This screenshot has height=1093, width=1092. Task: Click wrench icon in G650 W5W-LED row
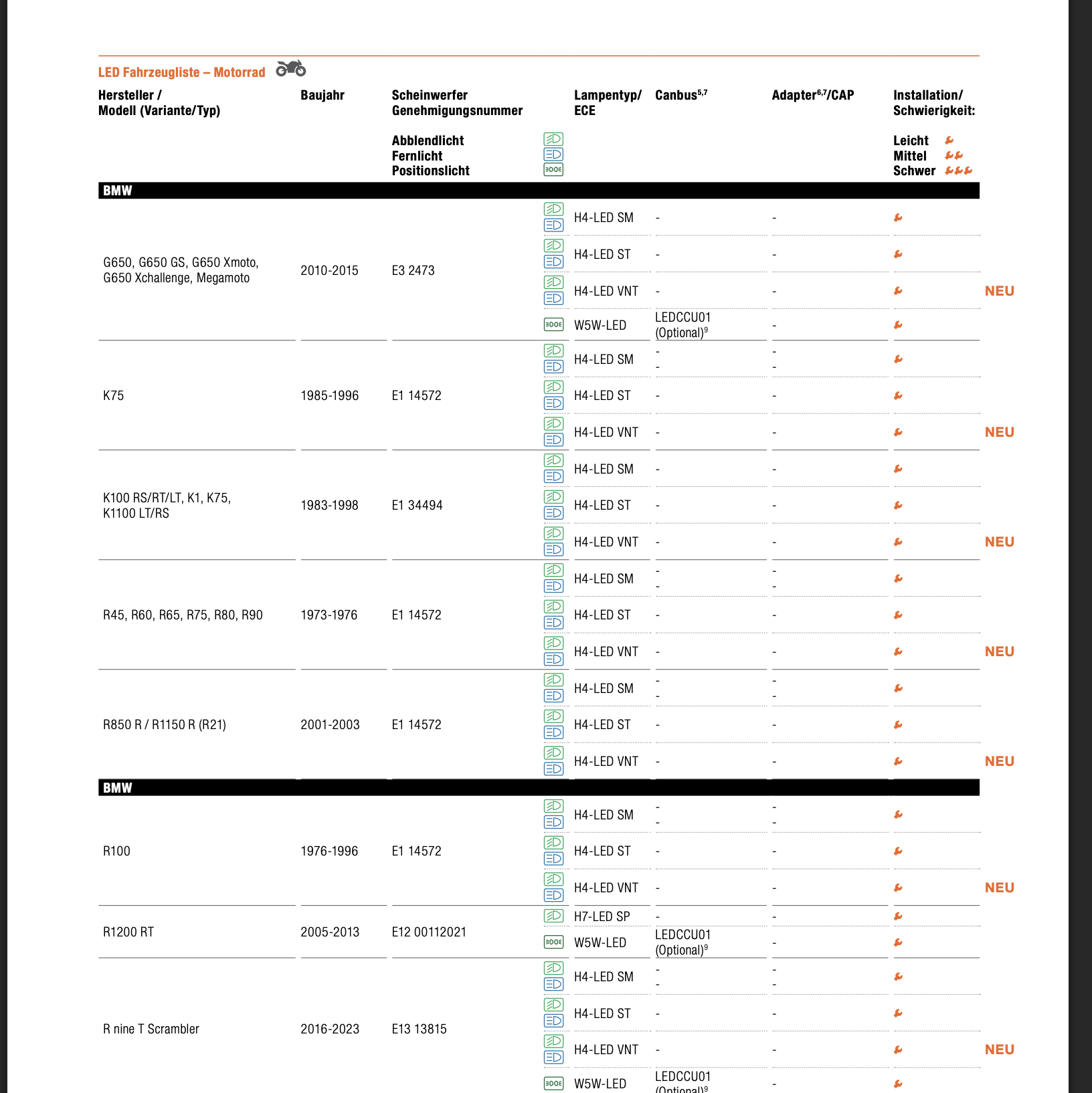pyautogui.click(x=898, y=325)
